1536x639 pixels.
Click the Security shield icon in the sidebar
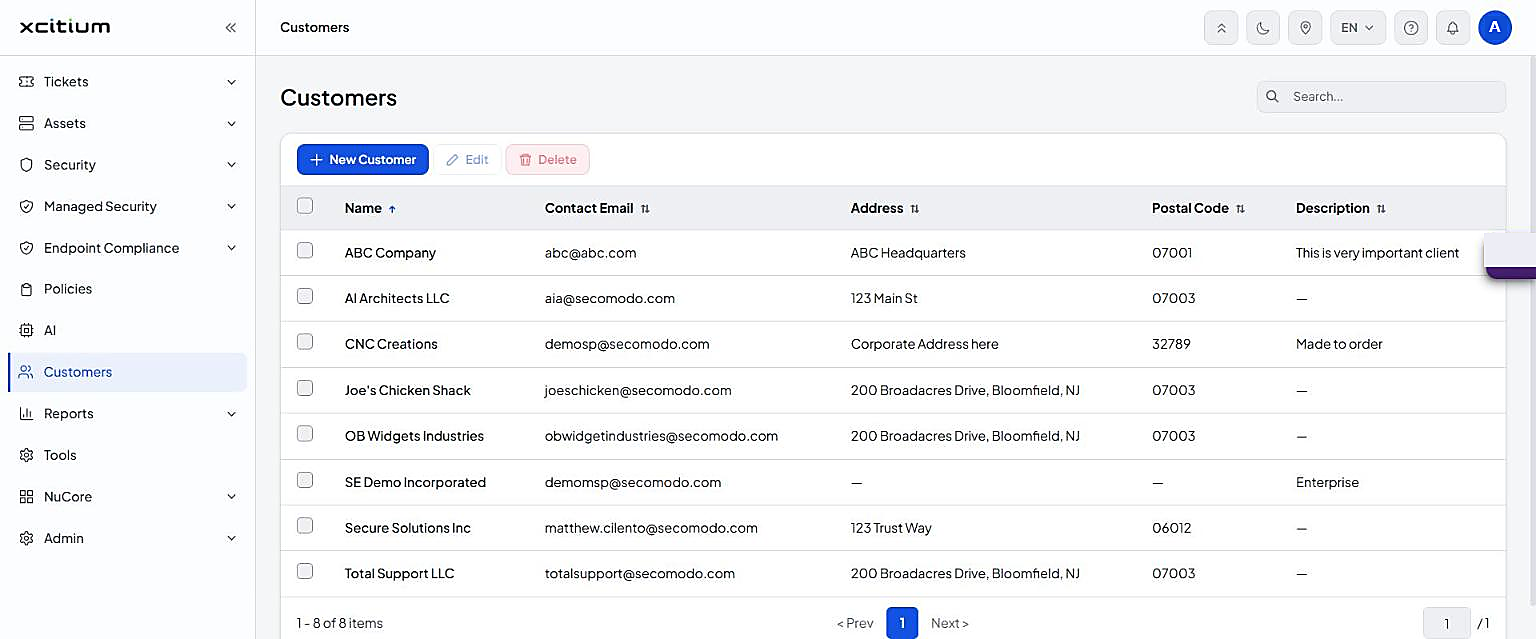point(27,165)
